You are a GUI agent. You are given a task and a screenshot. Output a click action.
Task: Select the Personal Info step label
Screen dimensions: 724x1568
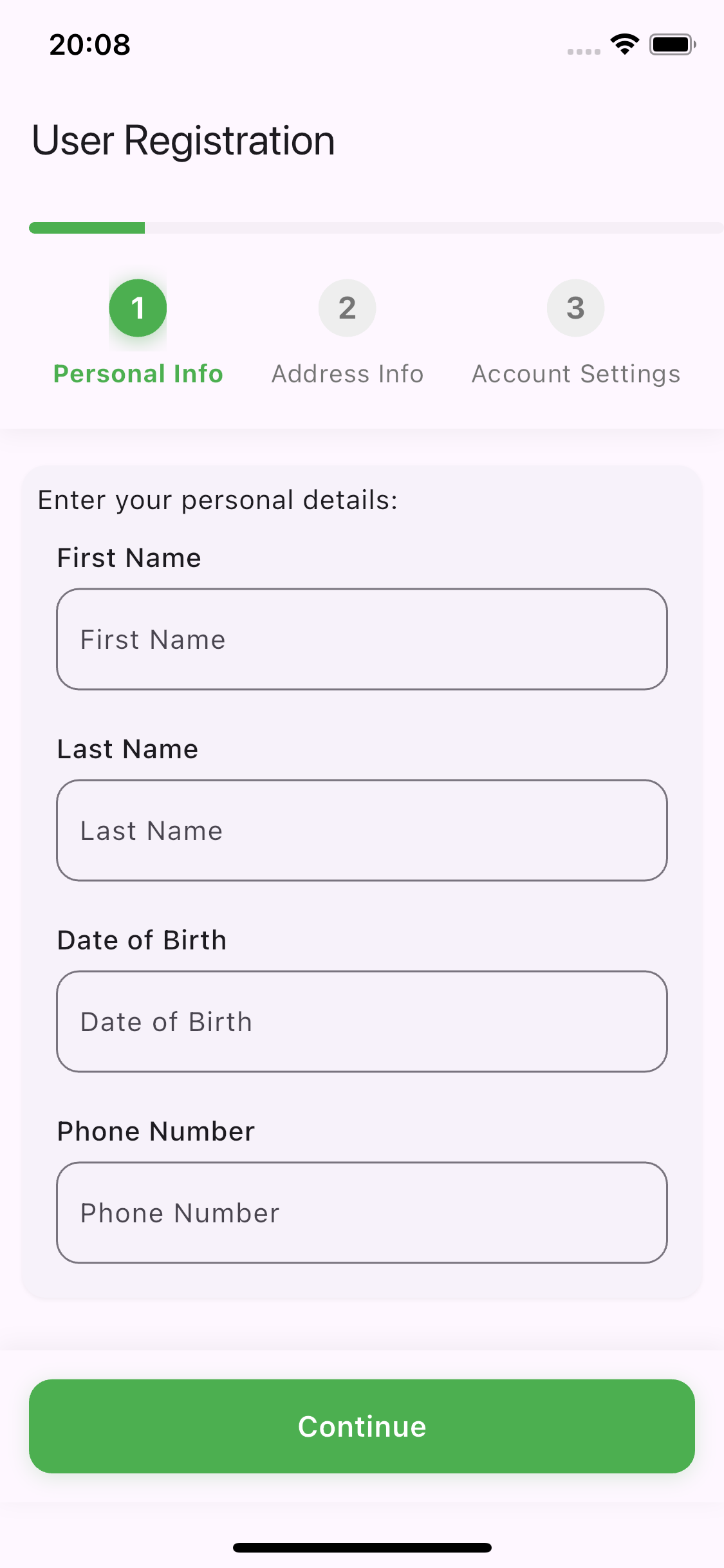[138, 374]
